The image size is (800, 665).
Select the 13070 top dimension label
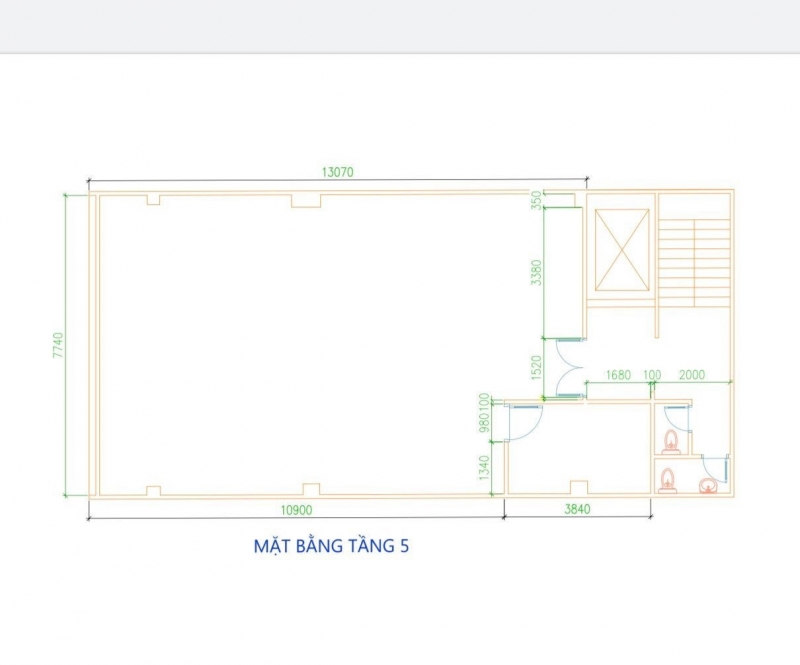coord(337,172)
